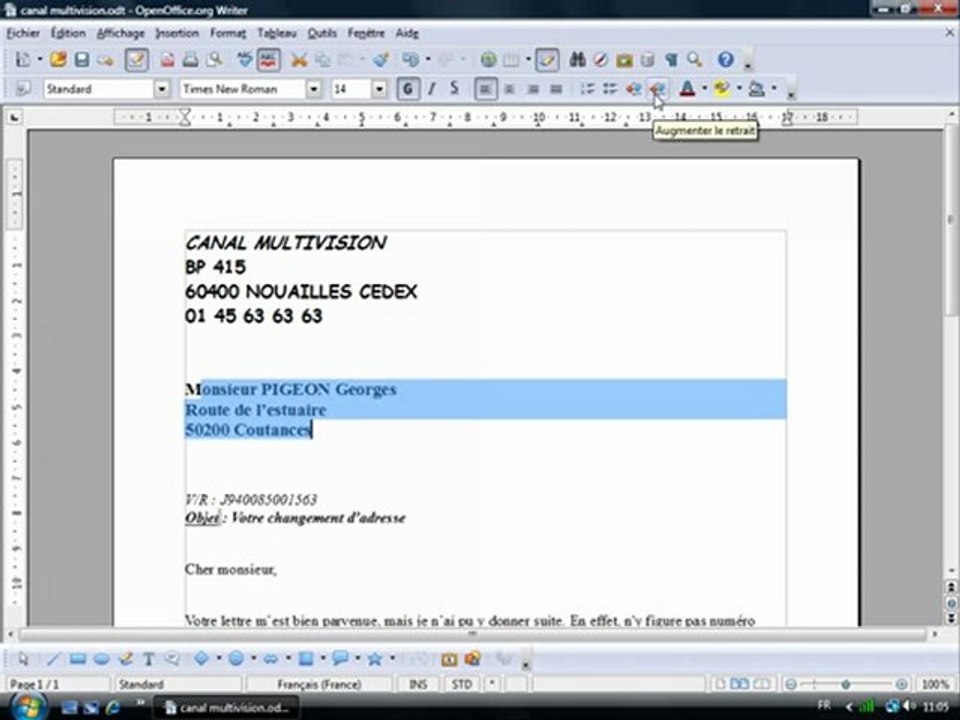960x720 pixels.
Task: Open Background Color dropdown arrow
Action: tap(774, 89)
